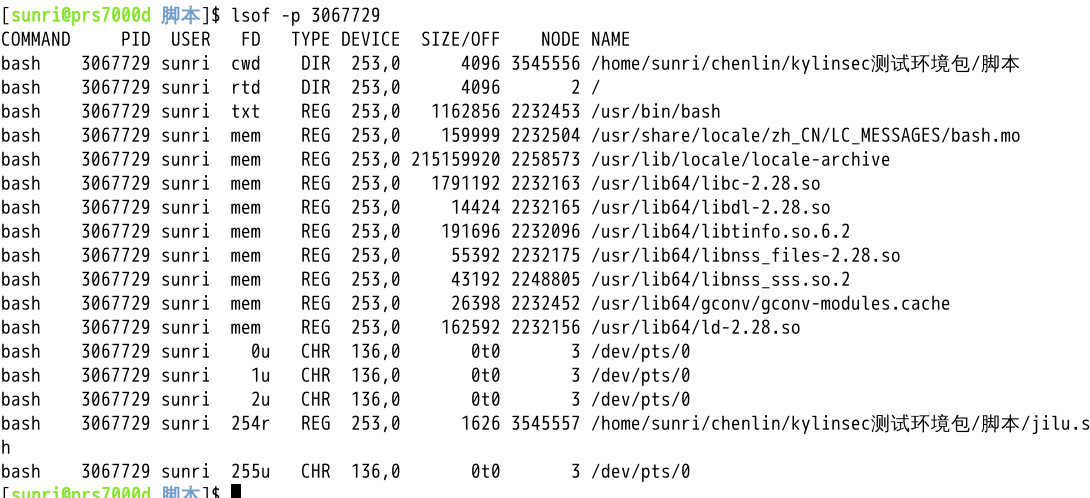Click the NODE column header

point(560,39)
